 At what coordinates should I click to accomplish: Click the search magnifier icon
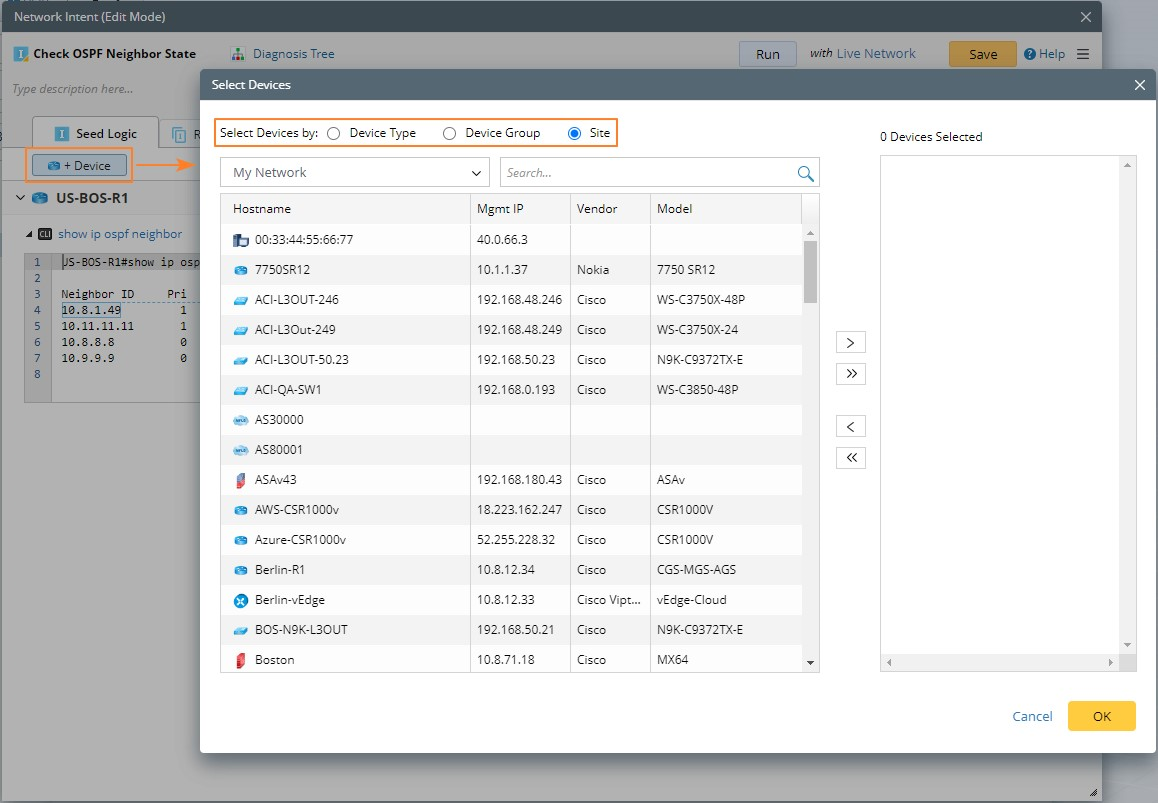(805, 173)
